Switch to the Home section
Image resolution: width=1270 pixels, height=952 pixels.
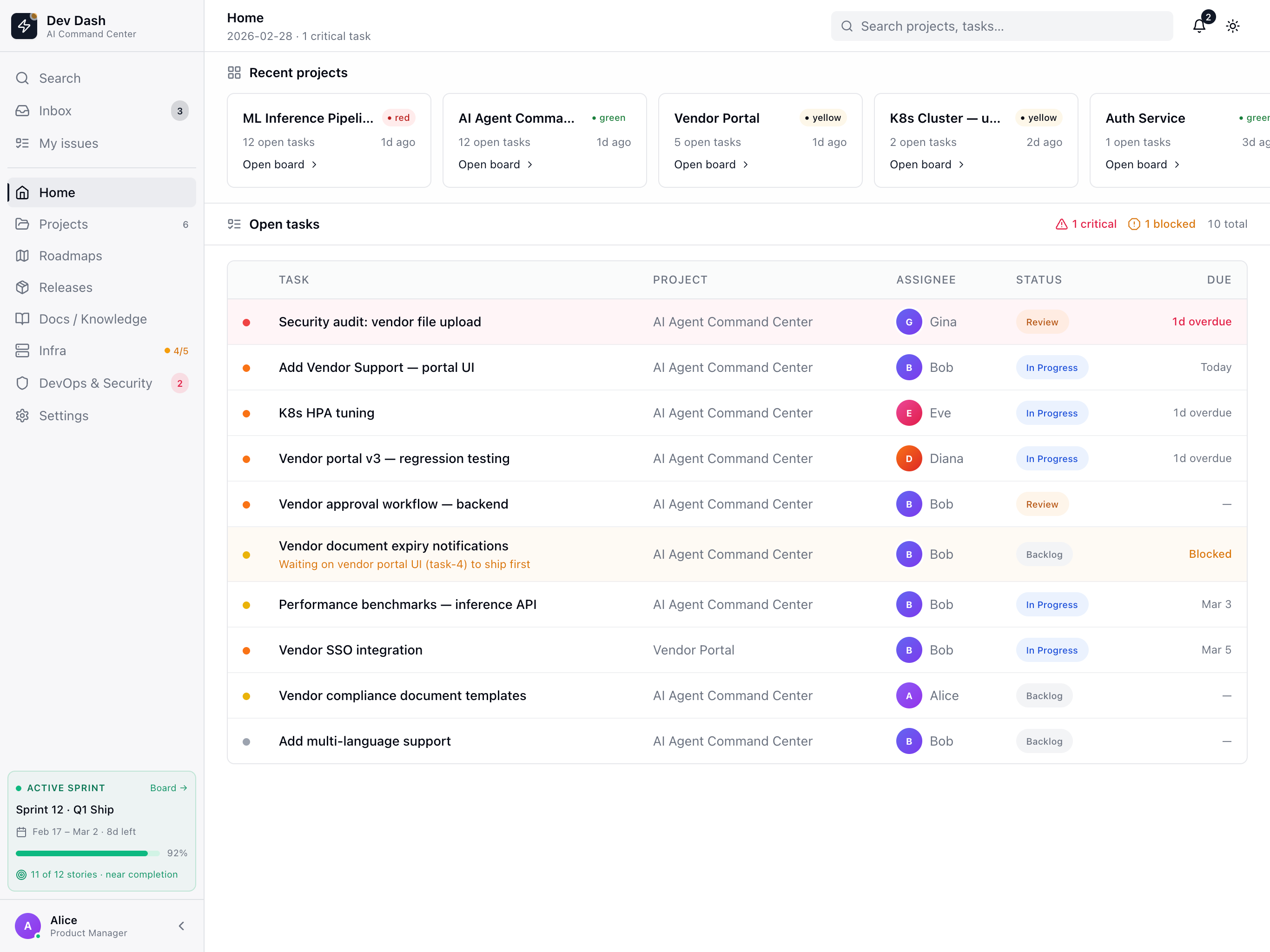coord(56,192)
